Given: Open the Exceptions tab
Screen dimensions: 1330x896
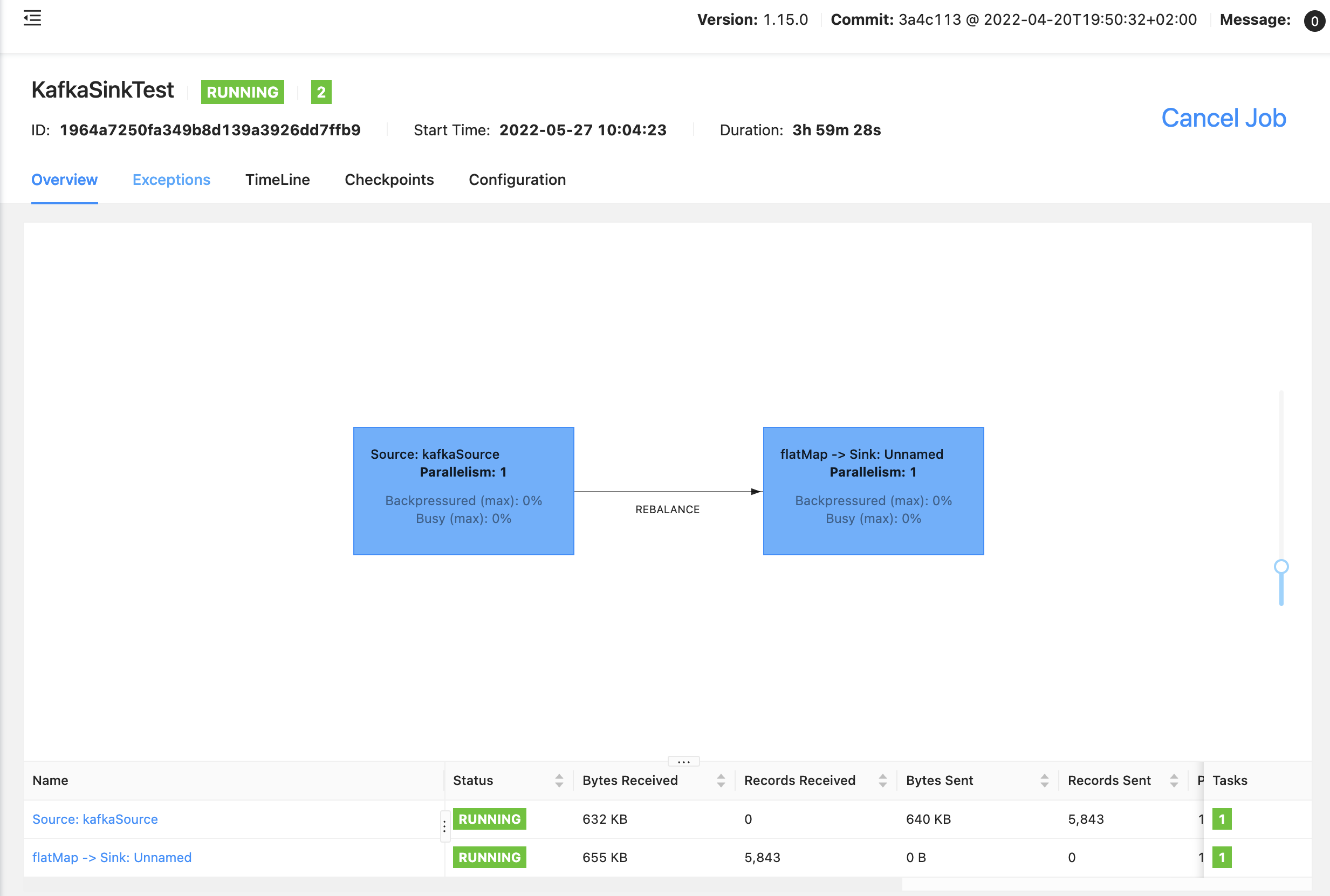Looking at the screenshot, I should (171, 180).
